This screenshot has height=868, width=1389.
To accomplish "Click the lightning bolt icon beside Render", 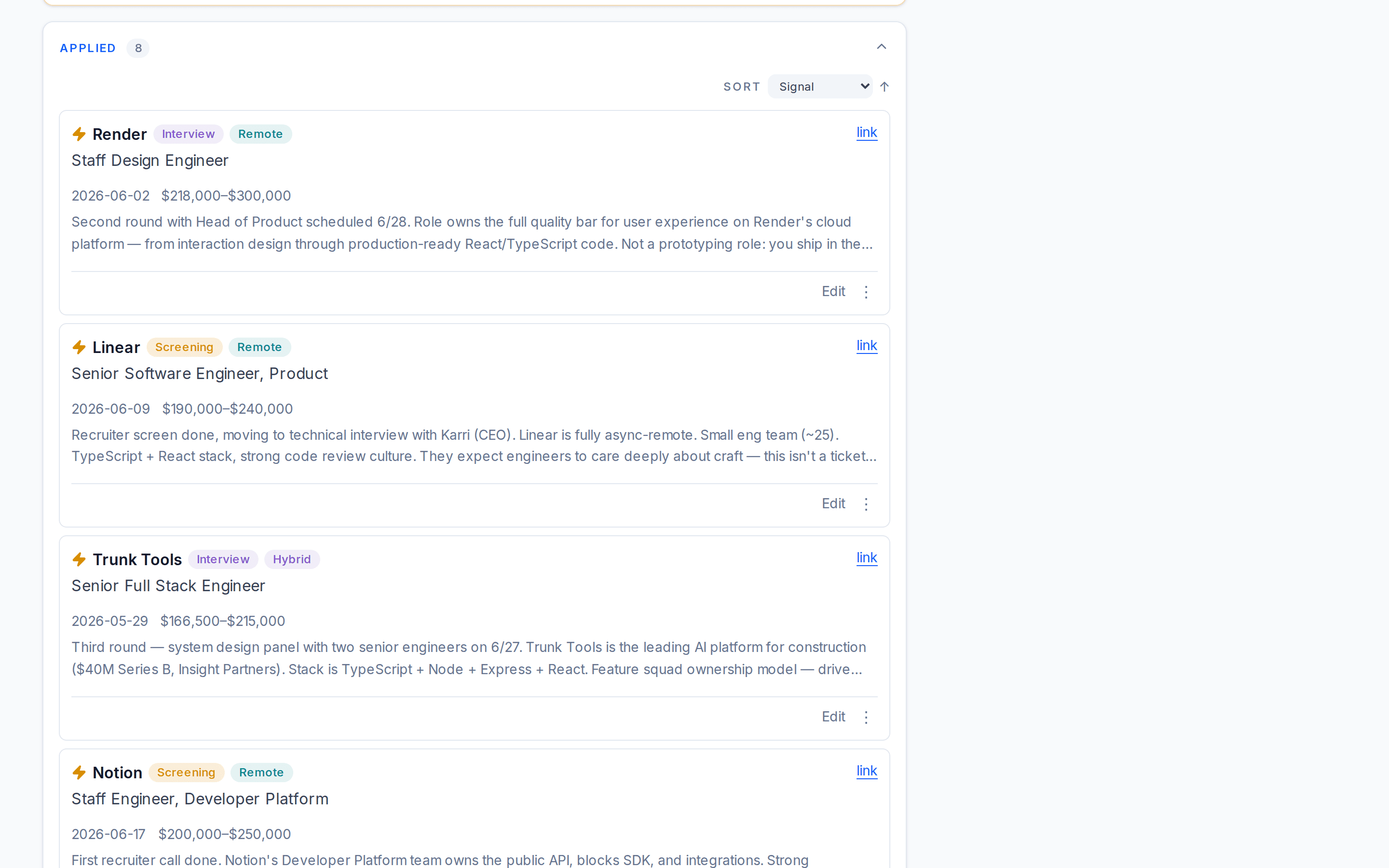I will [79, 135].
